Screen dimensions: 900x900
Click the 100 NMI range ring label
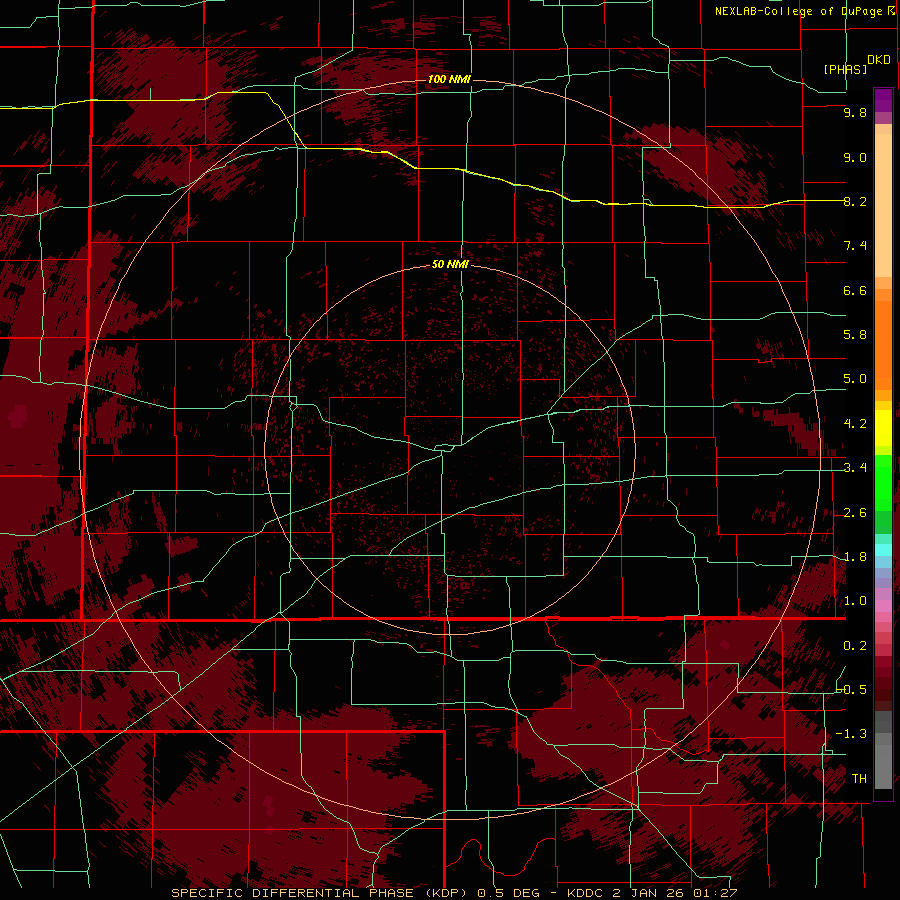[449, 79]
